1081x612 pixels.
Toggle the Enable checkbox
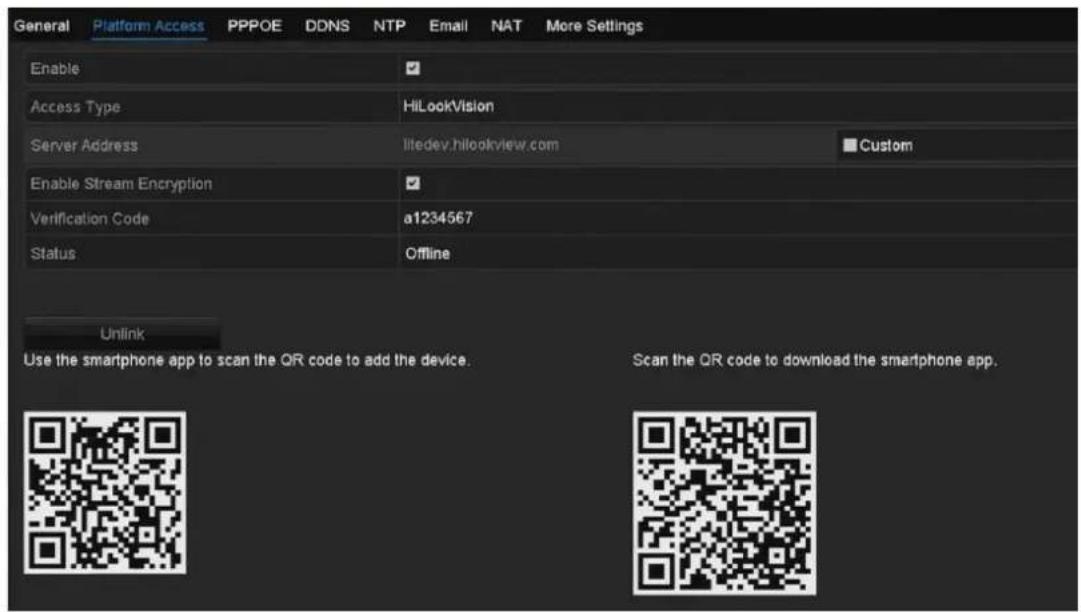click(x=413, y=68)
